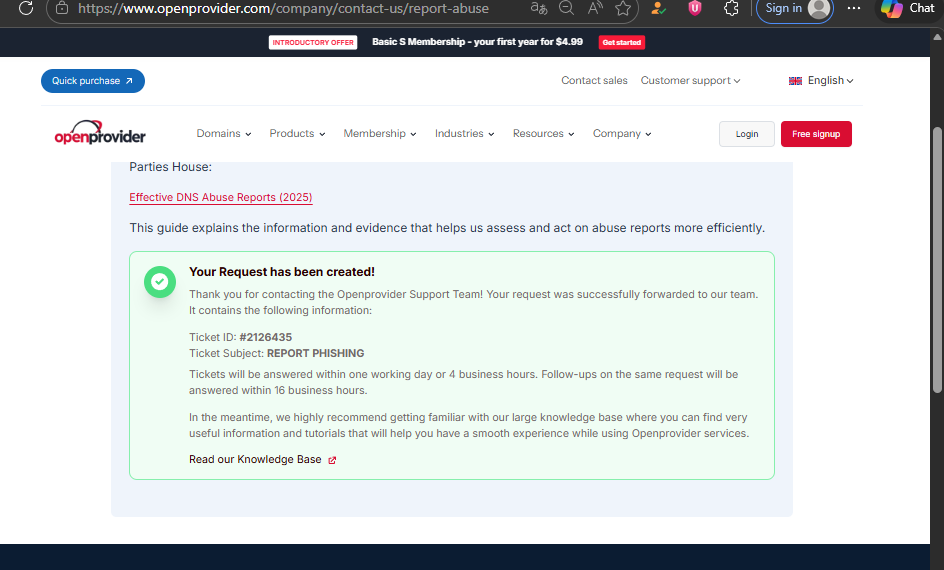
Task: Click the address bar URL
Action: [284, 8]
